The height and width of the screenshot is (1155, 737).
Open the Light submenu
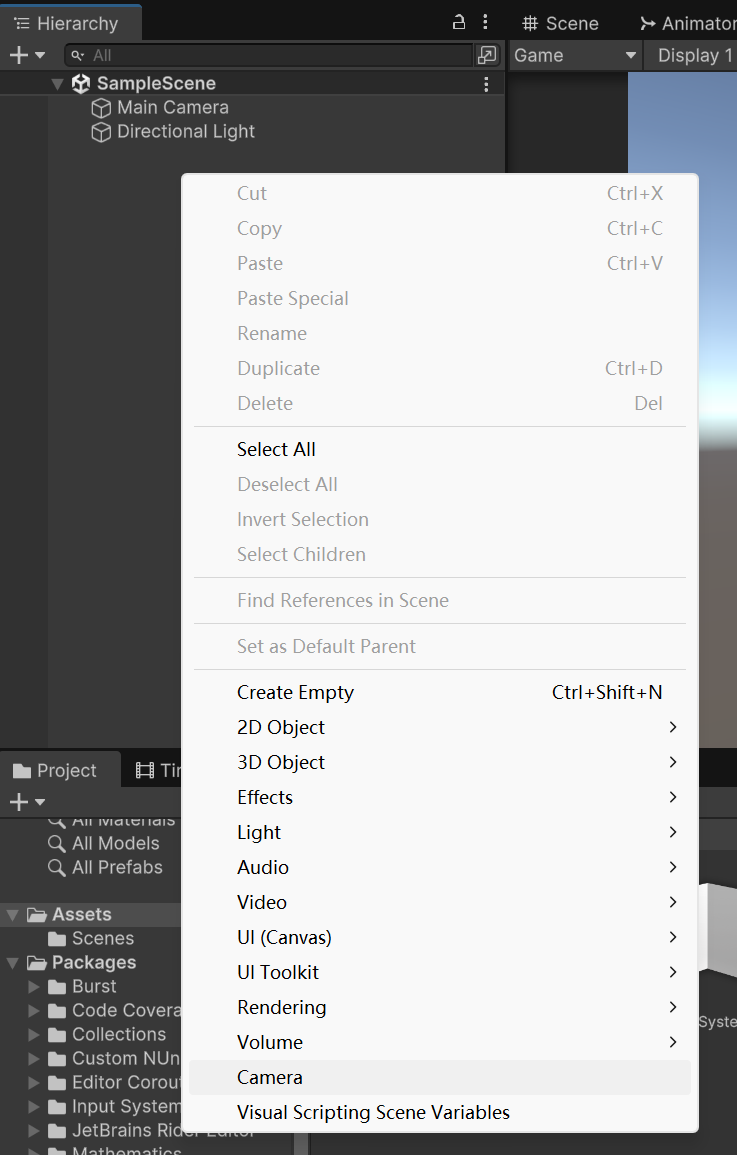(440, 832)
